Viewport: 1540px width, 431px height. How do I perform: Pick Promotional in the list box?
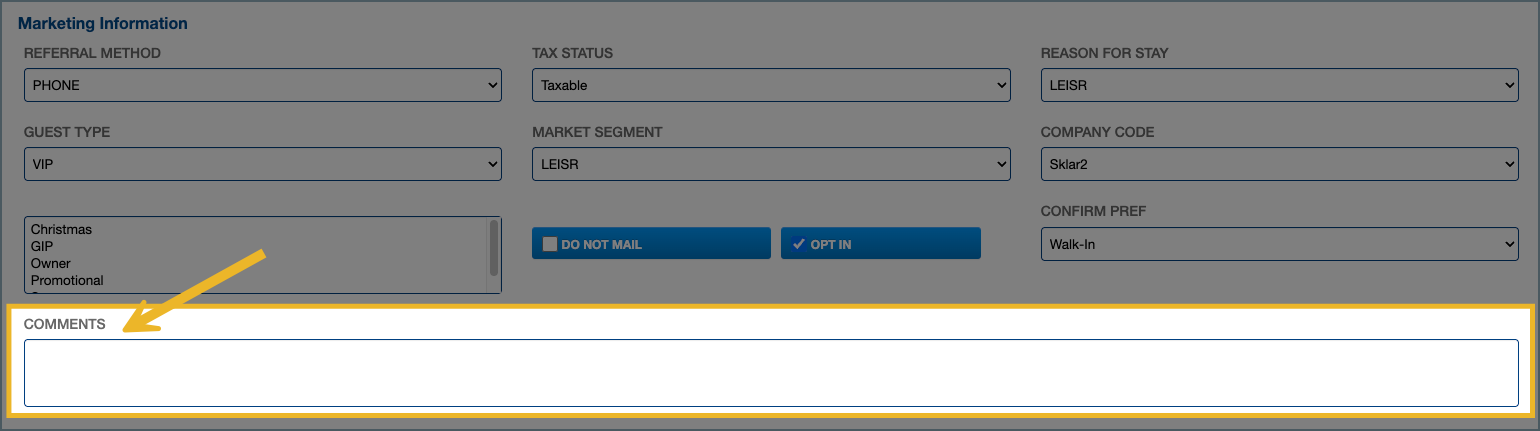pyautogui.click(x=67, y=280)
